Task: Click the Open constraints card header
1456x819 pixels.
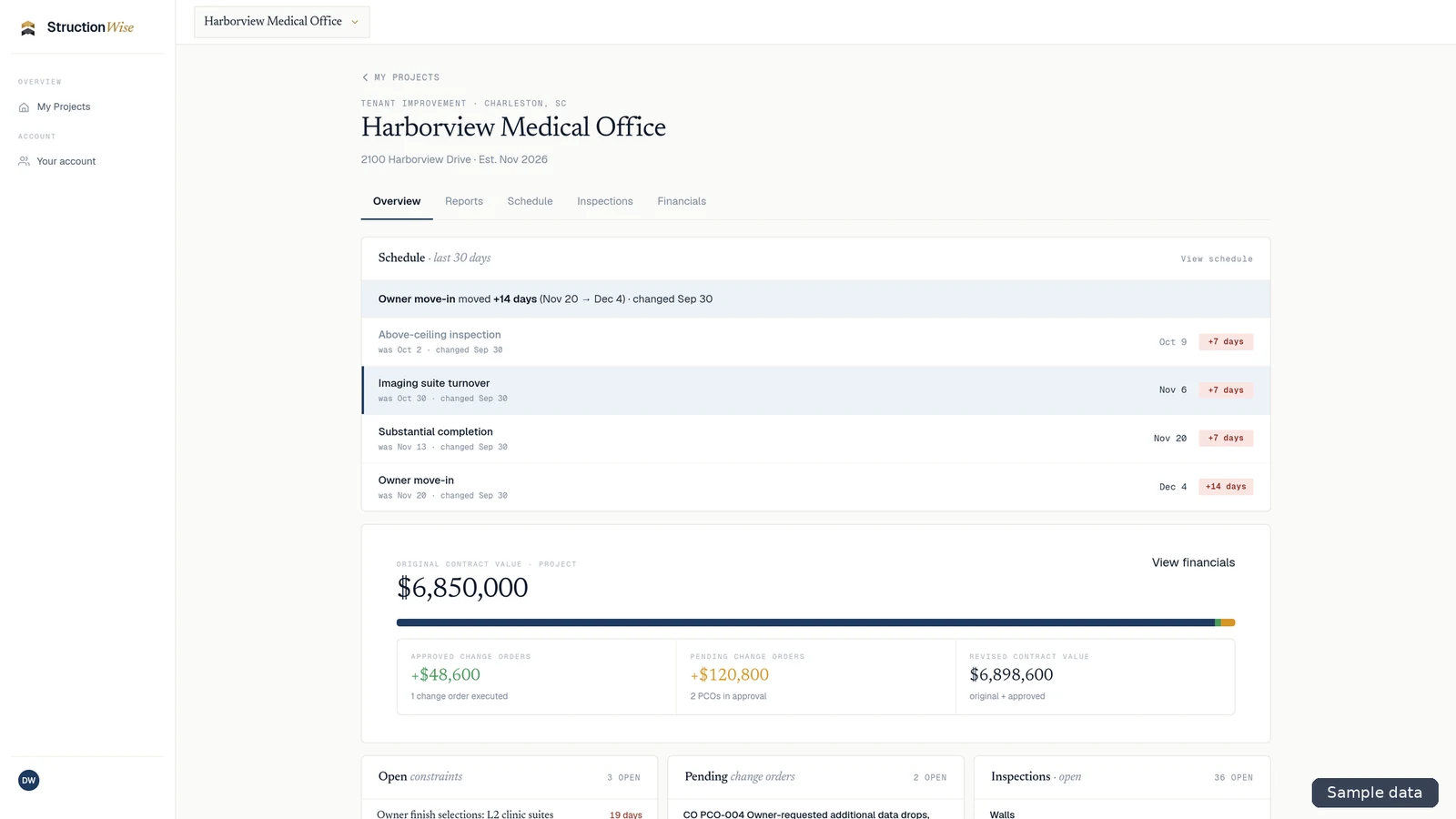Action: (509, 777)
